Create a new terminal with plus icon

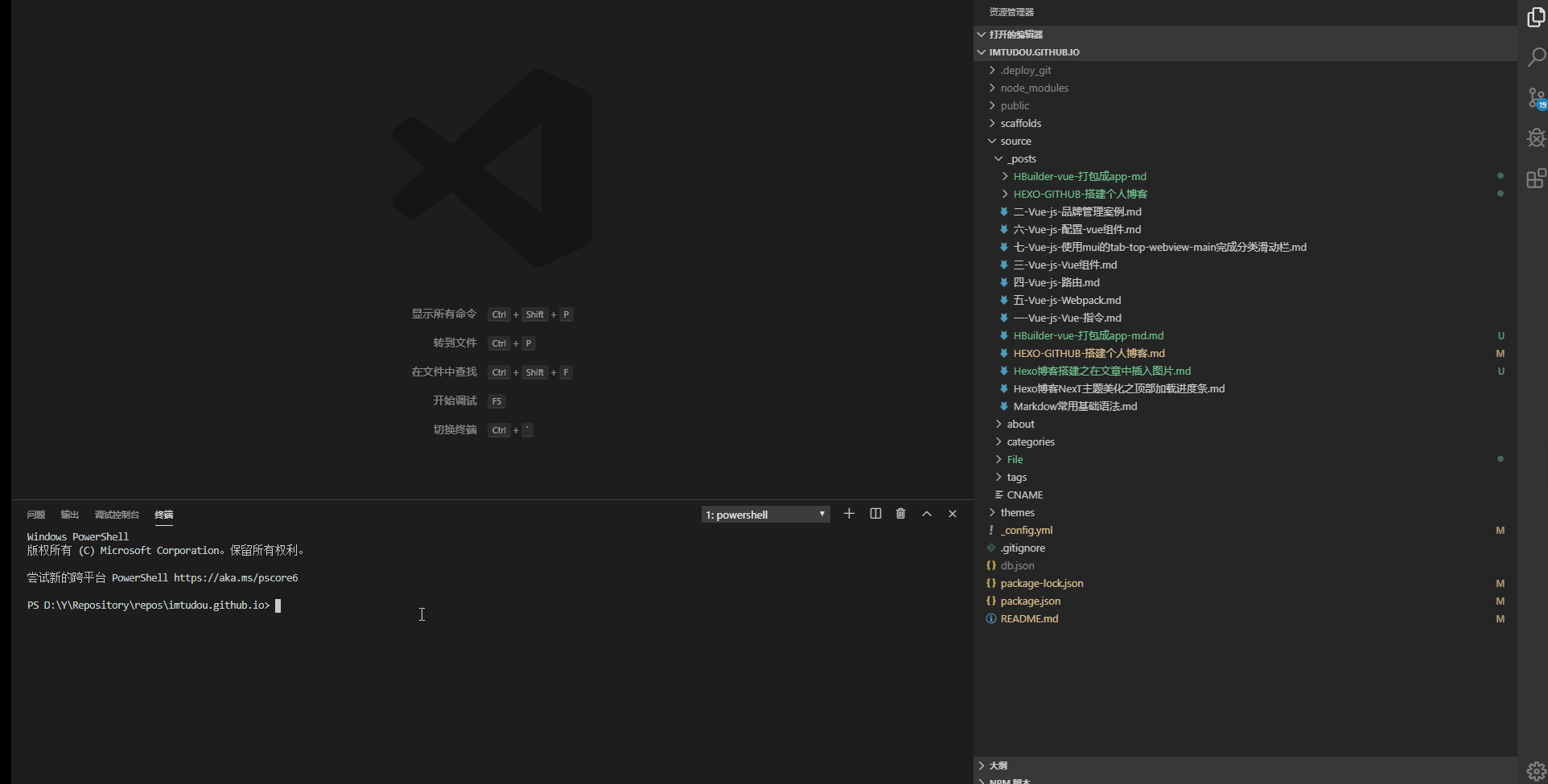pyautogui.click(x=849, y=514)
